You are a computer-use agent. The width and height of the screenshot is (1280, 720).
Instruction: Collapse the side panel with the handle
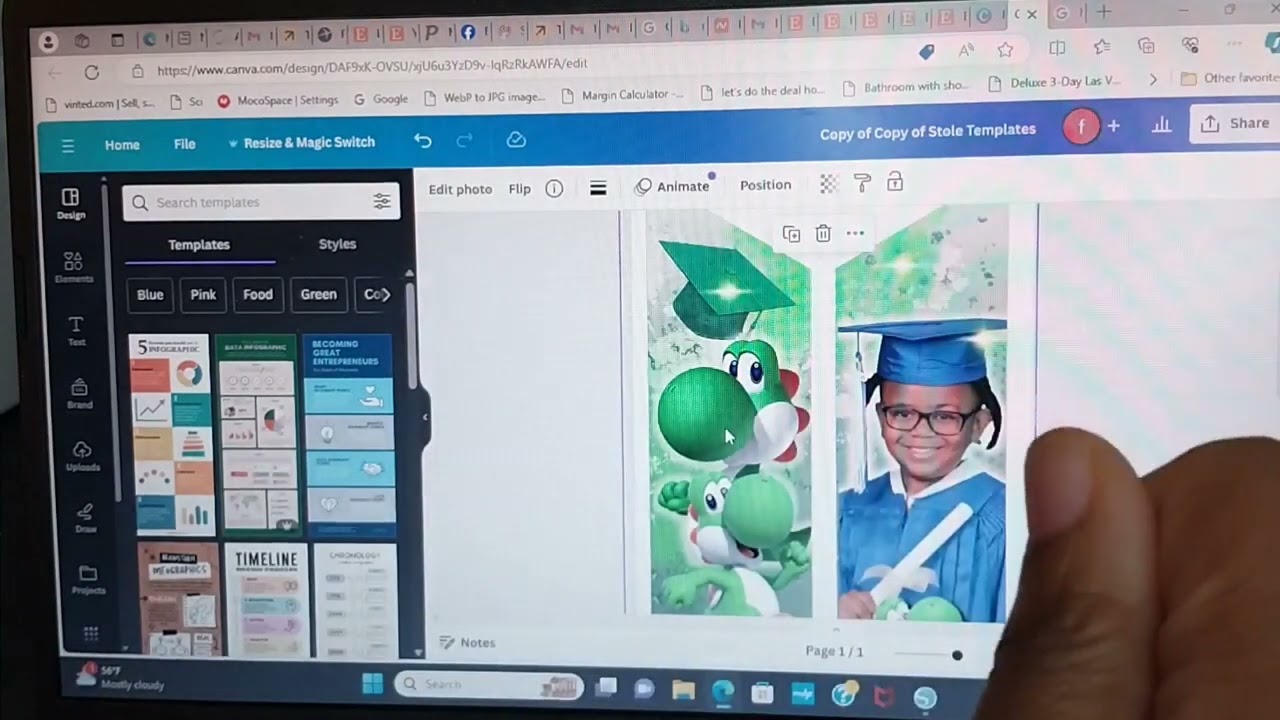424,417
